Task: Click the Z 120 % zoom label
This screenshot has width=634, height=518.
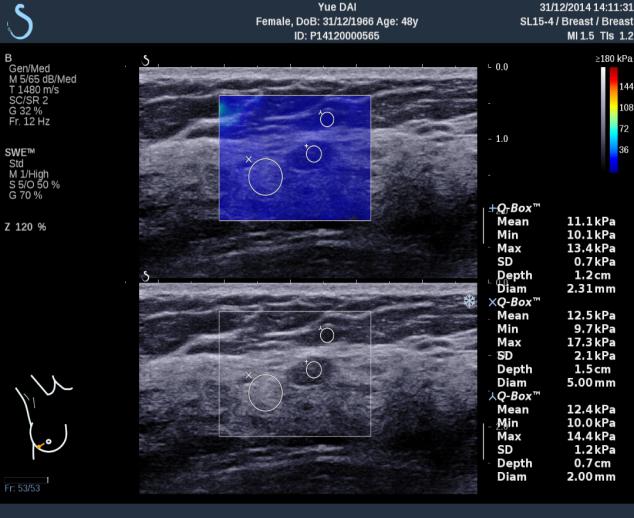Action: 25,227
